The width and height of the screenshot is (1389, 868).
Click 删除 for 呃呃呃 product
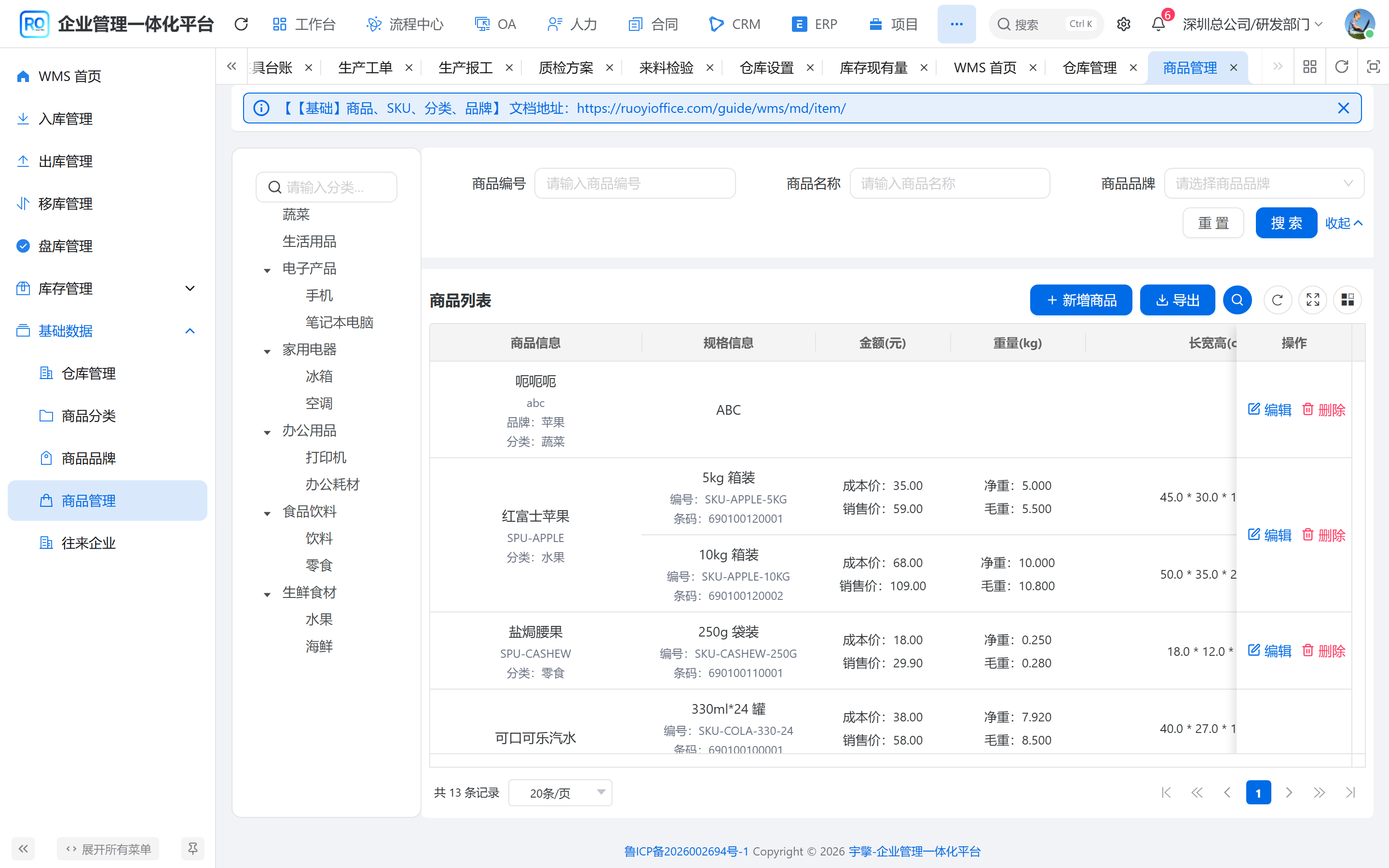1323,409
